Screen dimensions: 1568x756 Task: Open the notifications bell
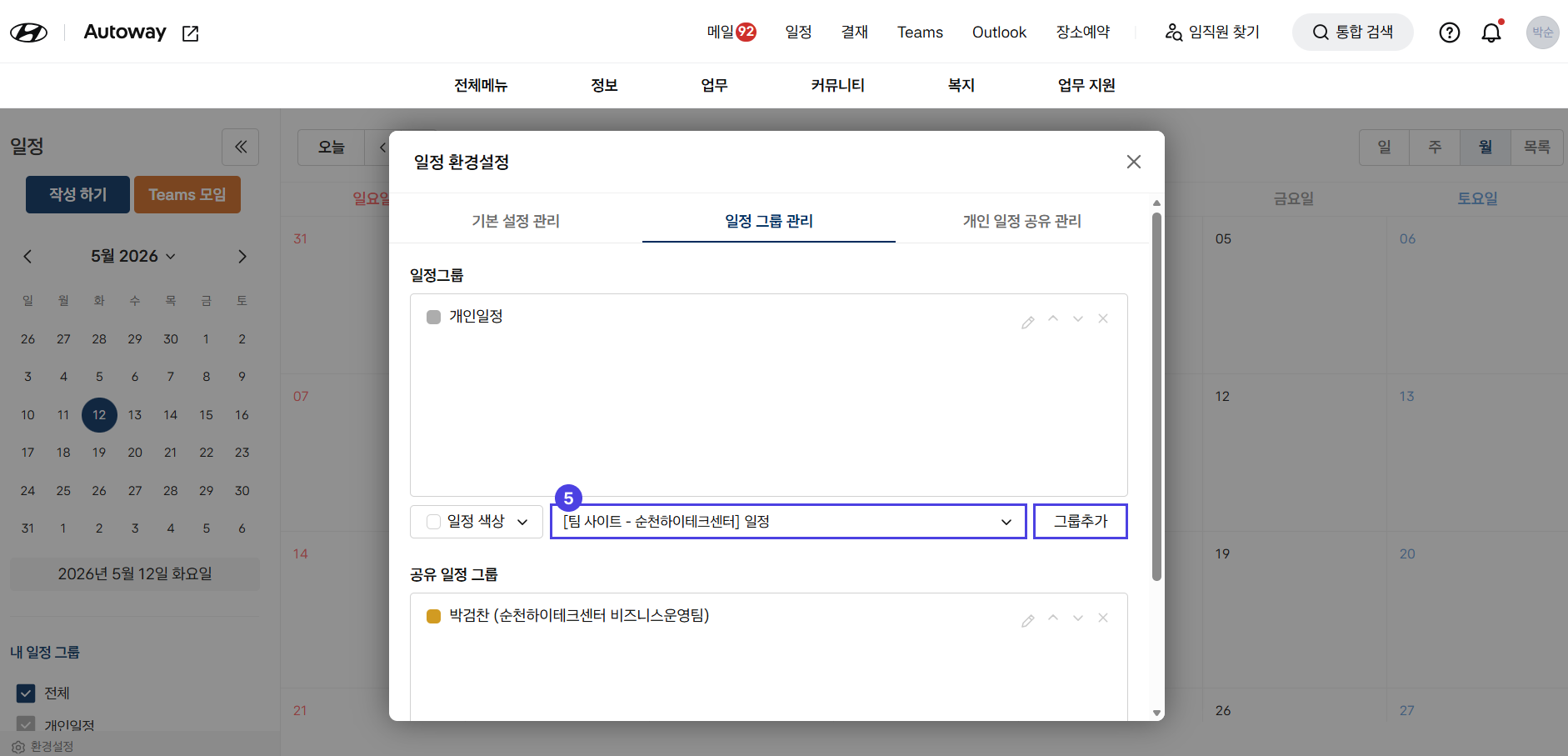click(1491, 33)
